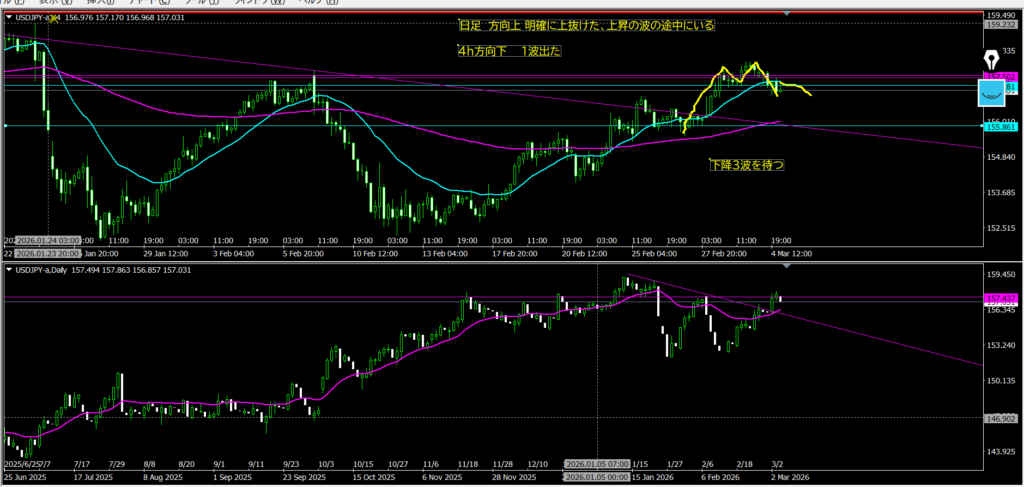Screen dimensions: 1024x487
Task: Click the white pen nib icon
Action: (991, 59)
